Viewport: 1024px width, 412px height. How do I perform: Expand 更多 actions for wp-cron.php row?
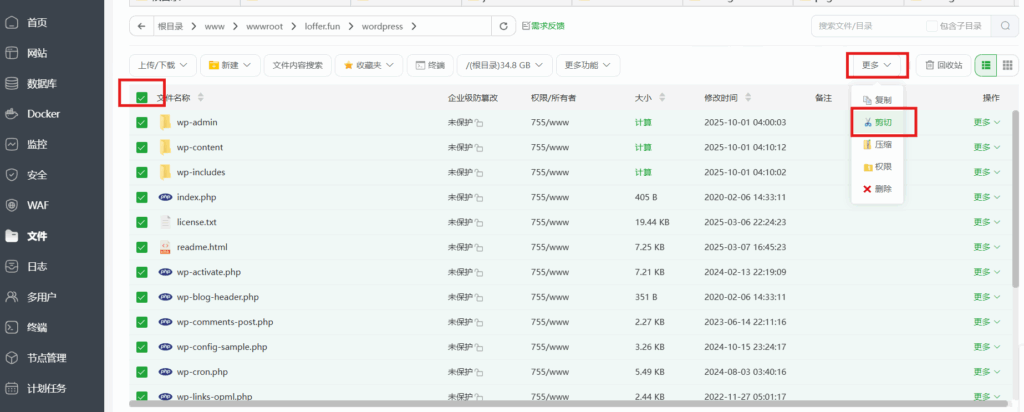[986, 372]
